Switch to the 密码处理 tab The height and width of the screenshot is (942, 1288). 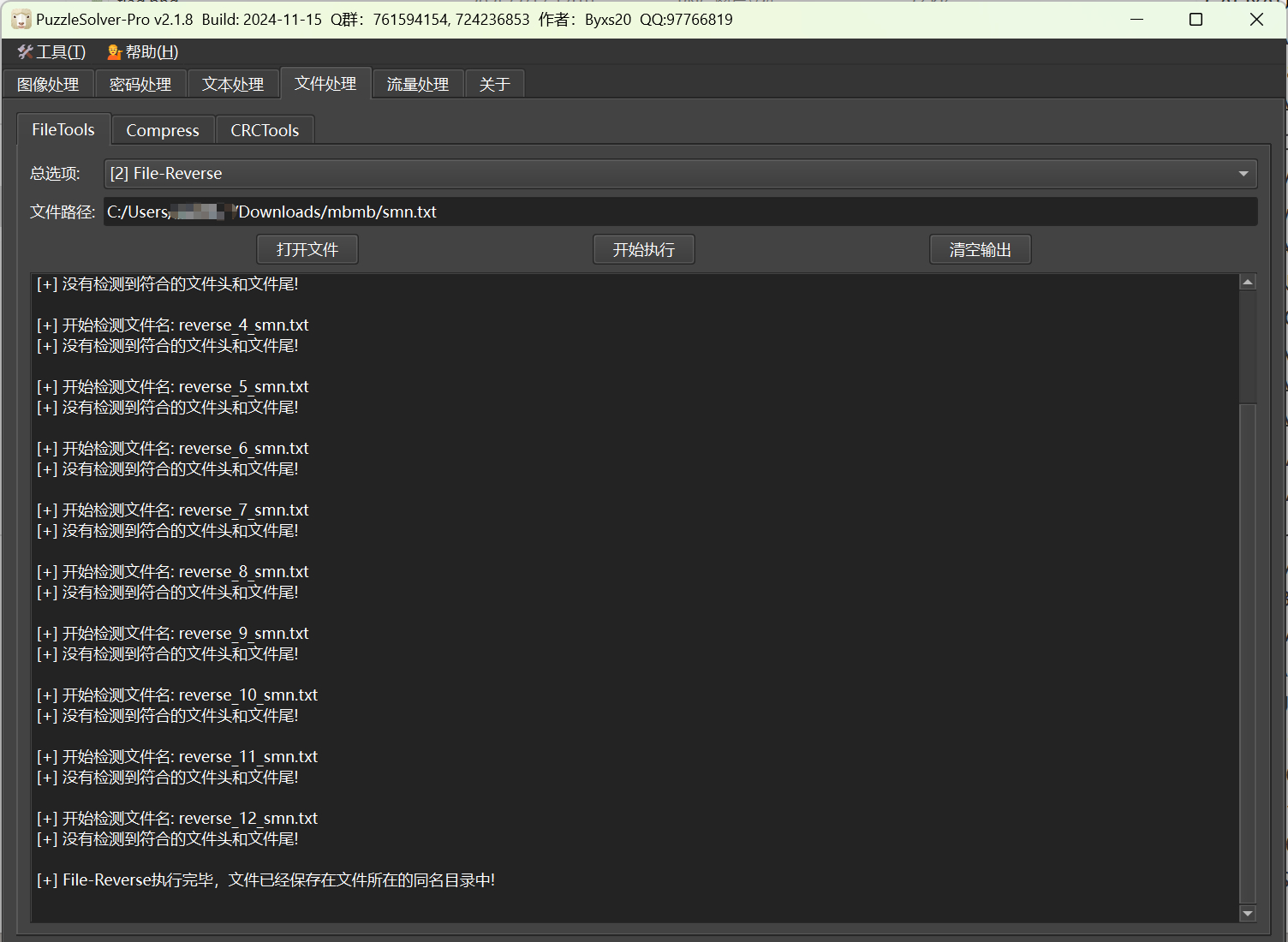coord(140,85)
